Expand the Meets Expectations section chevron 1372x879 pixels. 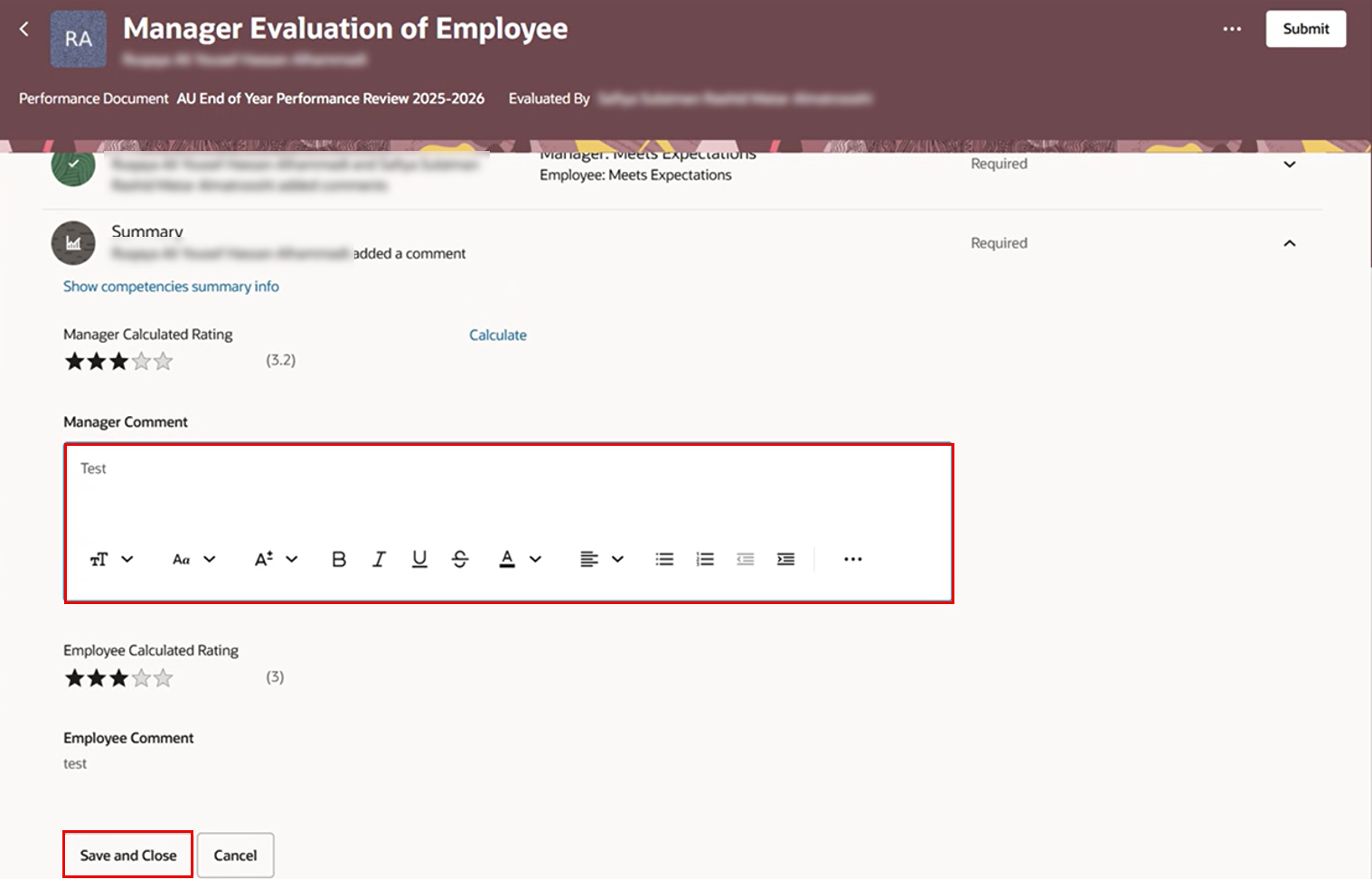pyautogui.click(x=1290, y=165)
